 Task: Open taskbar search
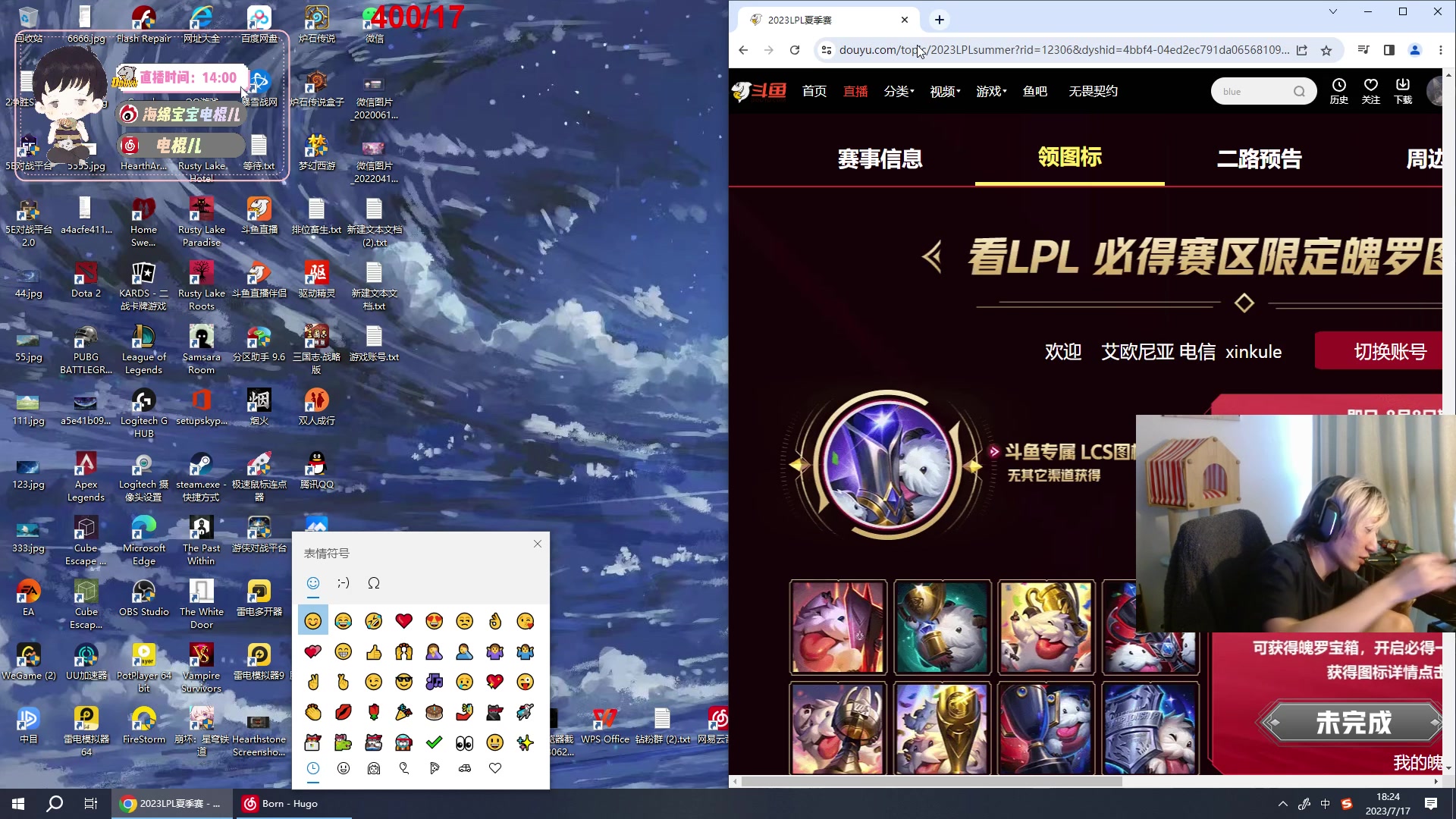coord(55,804)
